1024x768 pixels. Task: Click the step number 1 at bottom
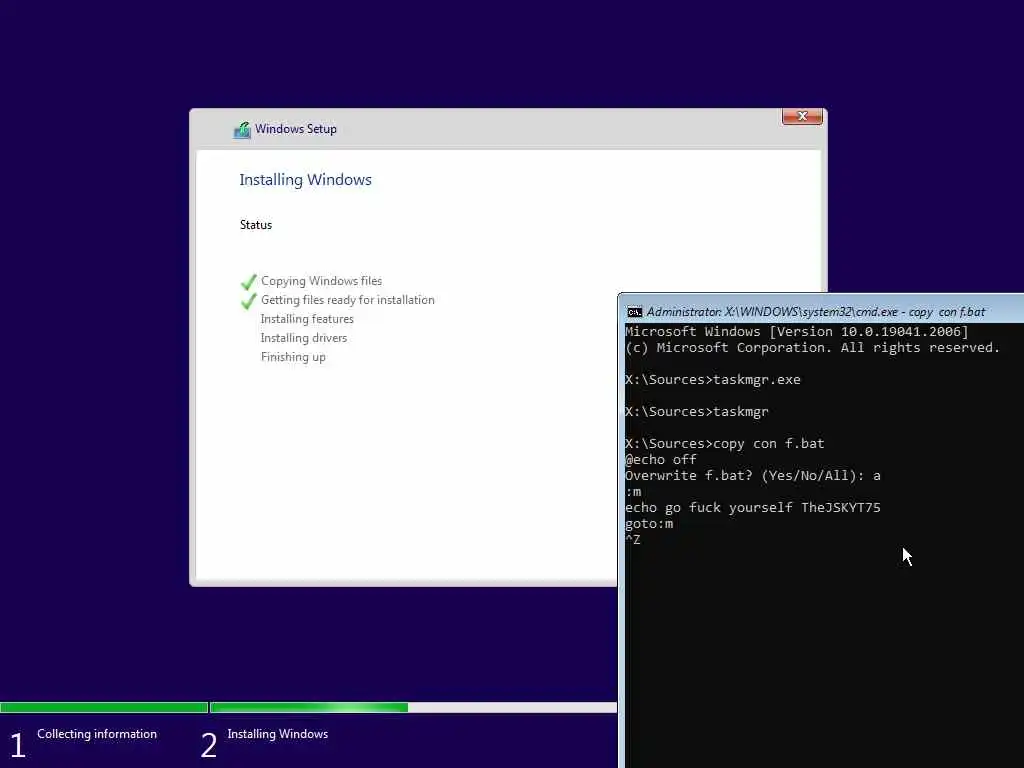(18, 745)
